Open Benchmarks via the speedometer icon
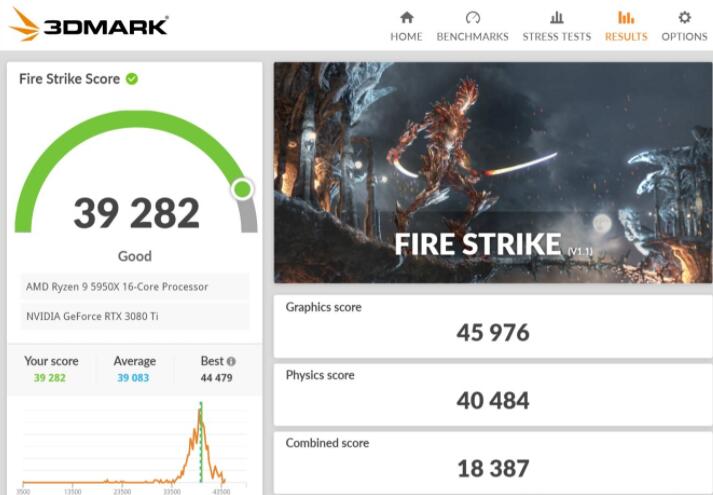Image resolution: width=713 pixels, height=495 pixels. point(473,18)
